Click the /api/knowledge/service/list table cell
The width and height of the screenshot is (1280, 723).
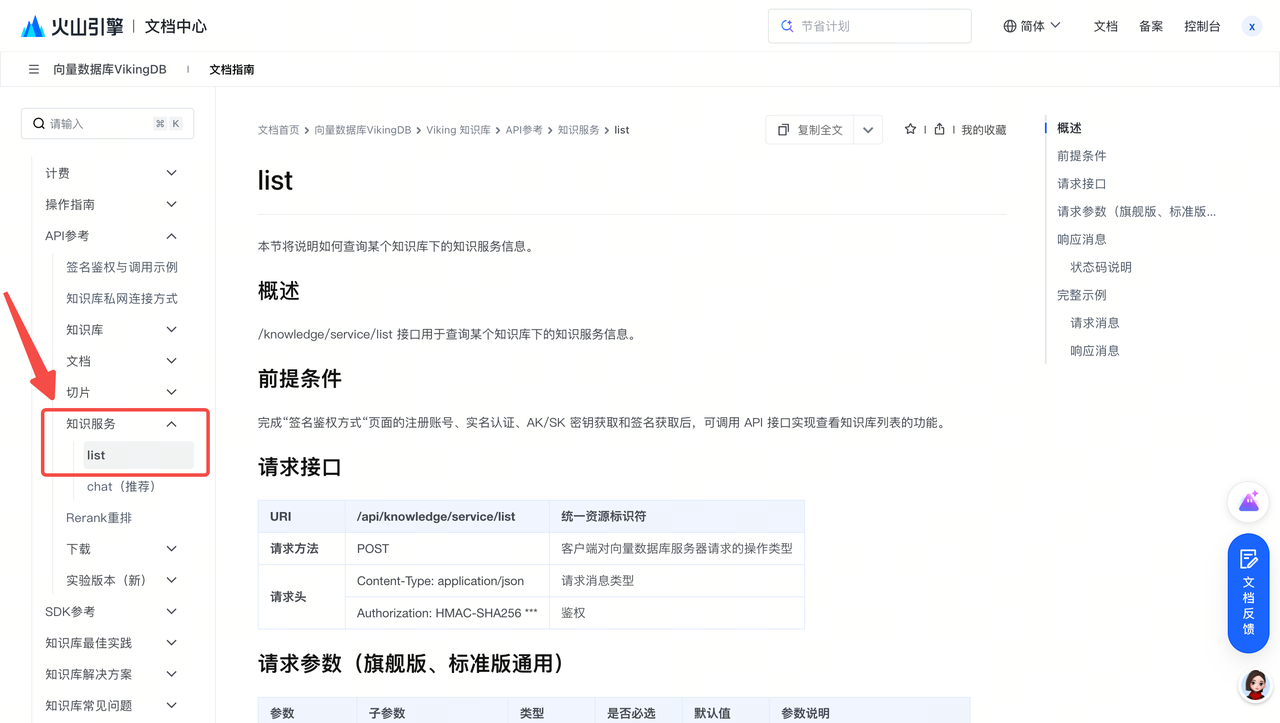(447, 517)
